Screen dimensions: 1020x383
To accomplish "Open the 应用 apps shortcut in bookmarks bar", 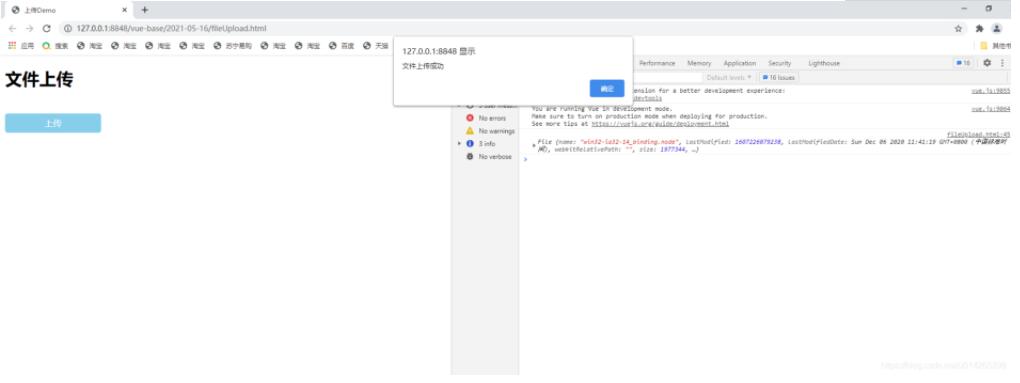I will 21,46.
